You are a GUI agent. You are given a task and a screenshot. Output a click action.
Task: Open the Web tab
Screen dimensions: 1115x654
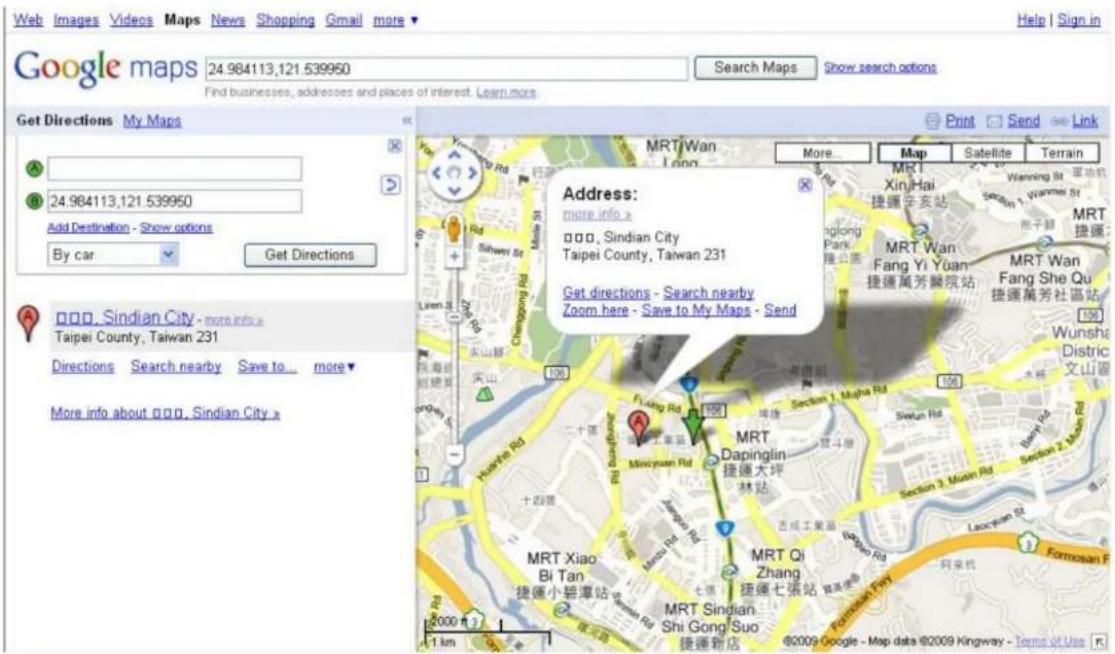(28, 20)
